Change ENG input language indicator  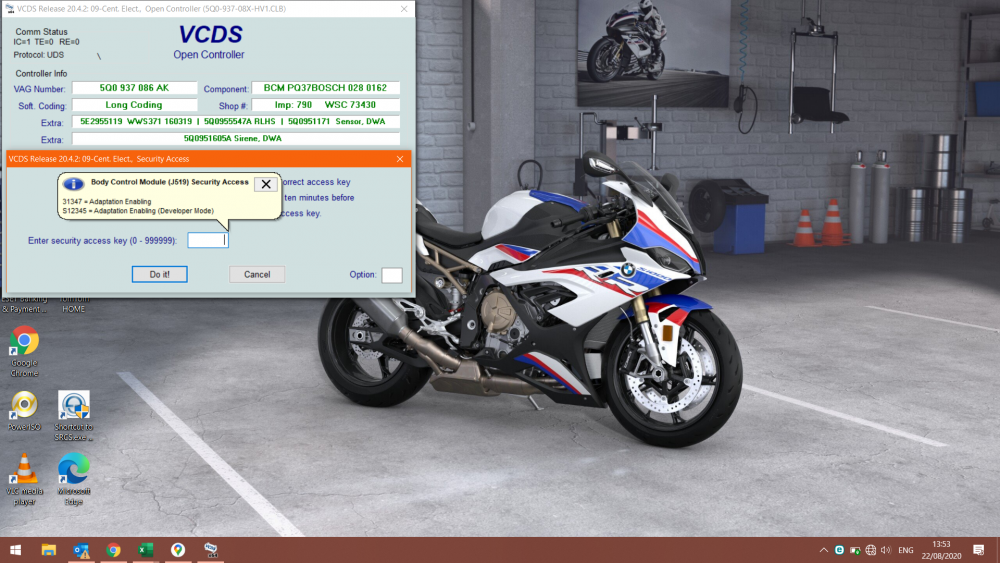pos(906,550)
